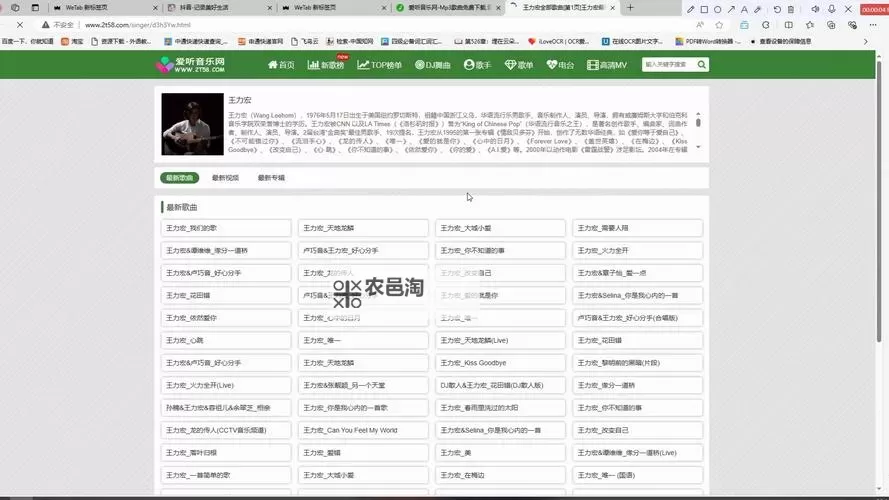
Task: Select the 最新歌曲 tab
Action: 180,178
